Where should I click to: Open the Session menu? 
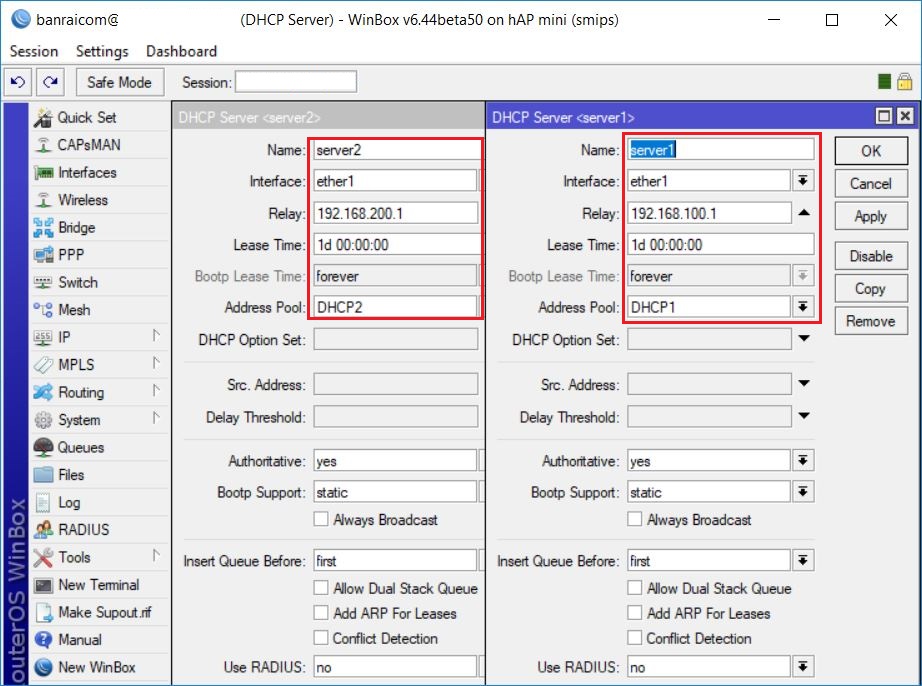pyautogui.click(x=34, y=52)
